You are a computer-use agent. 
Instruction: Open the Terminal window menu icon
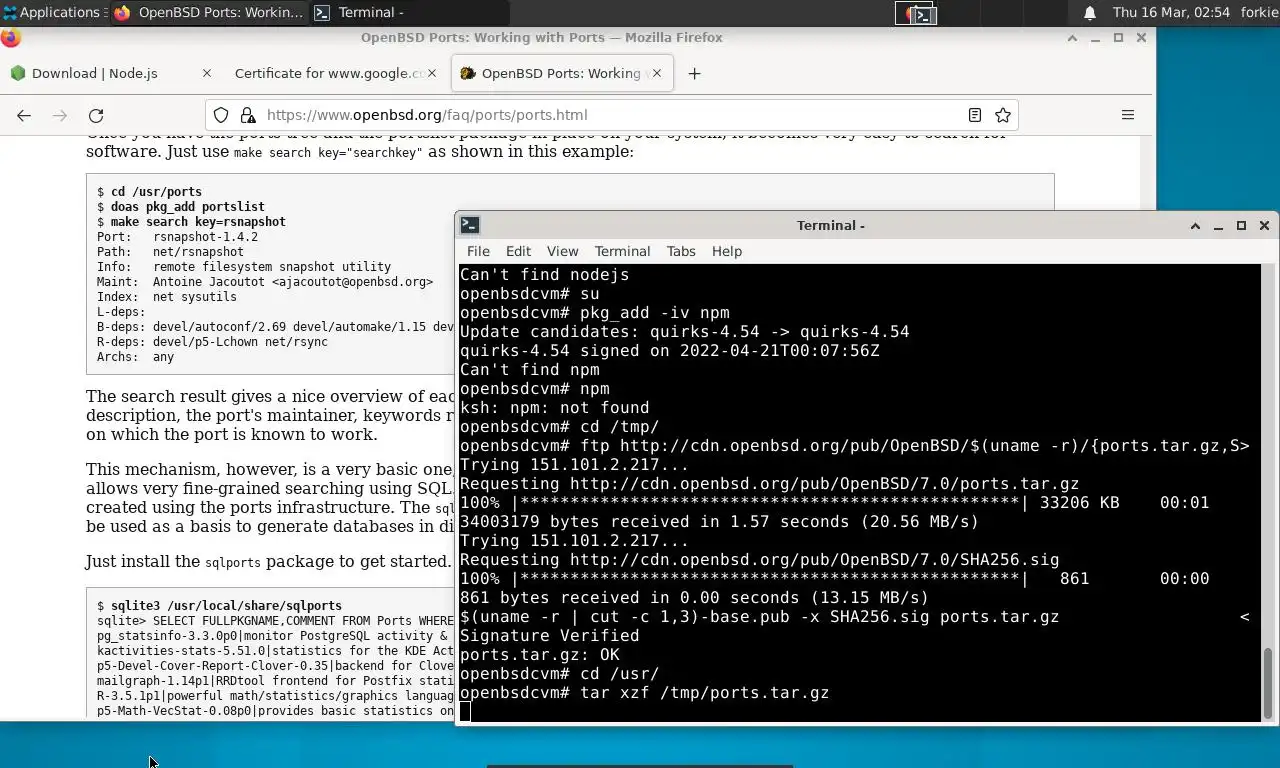[x=469, y=225]
